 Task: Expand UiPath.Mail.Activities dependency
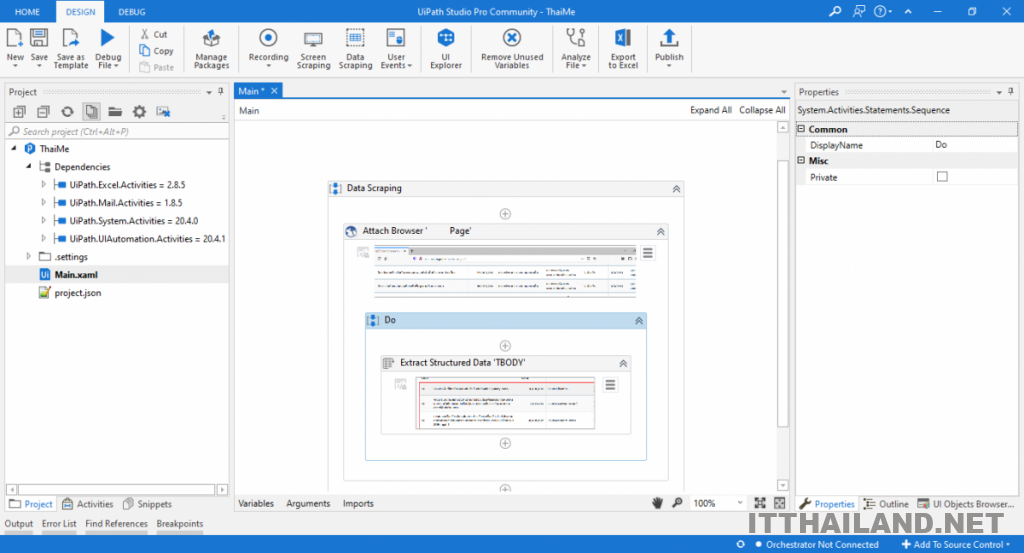point(44,202)
